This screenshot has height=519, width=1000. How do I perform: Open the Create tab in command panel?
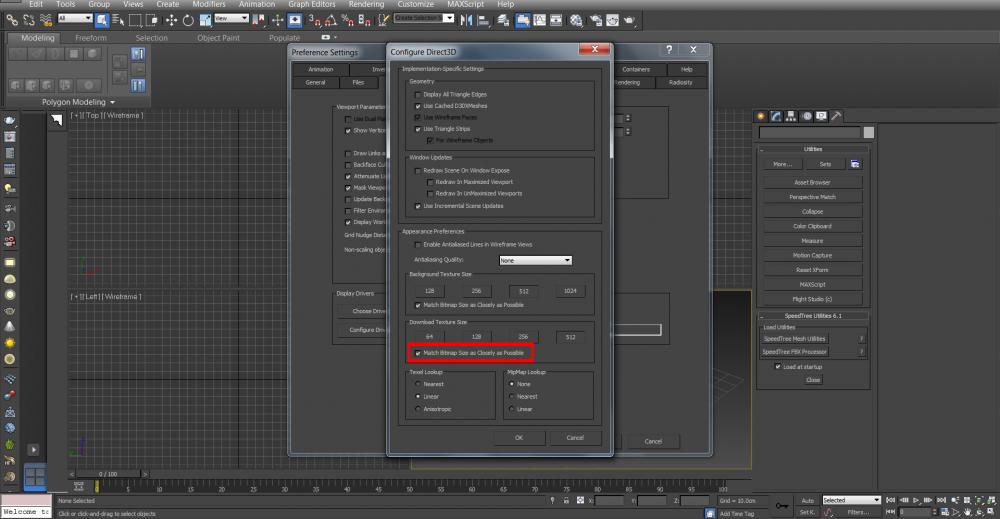click(761, 116)
